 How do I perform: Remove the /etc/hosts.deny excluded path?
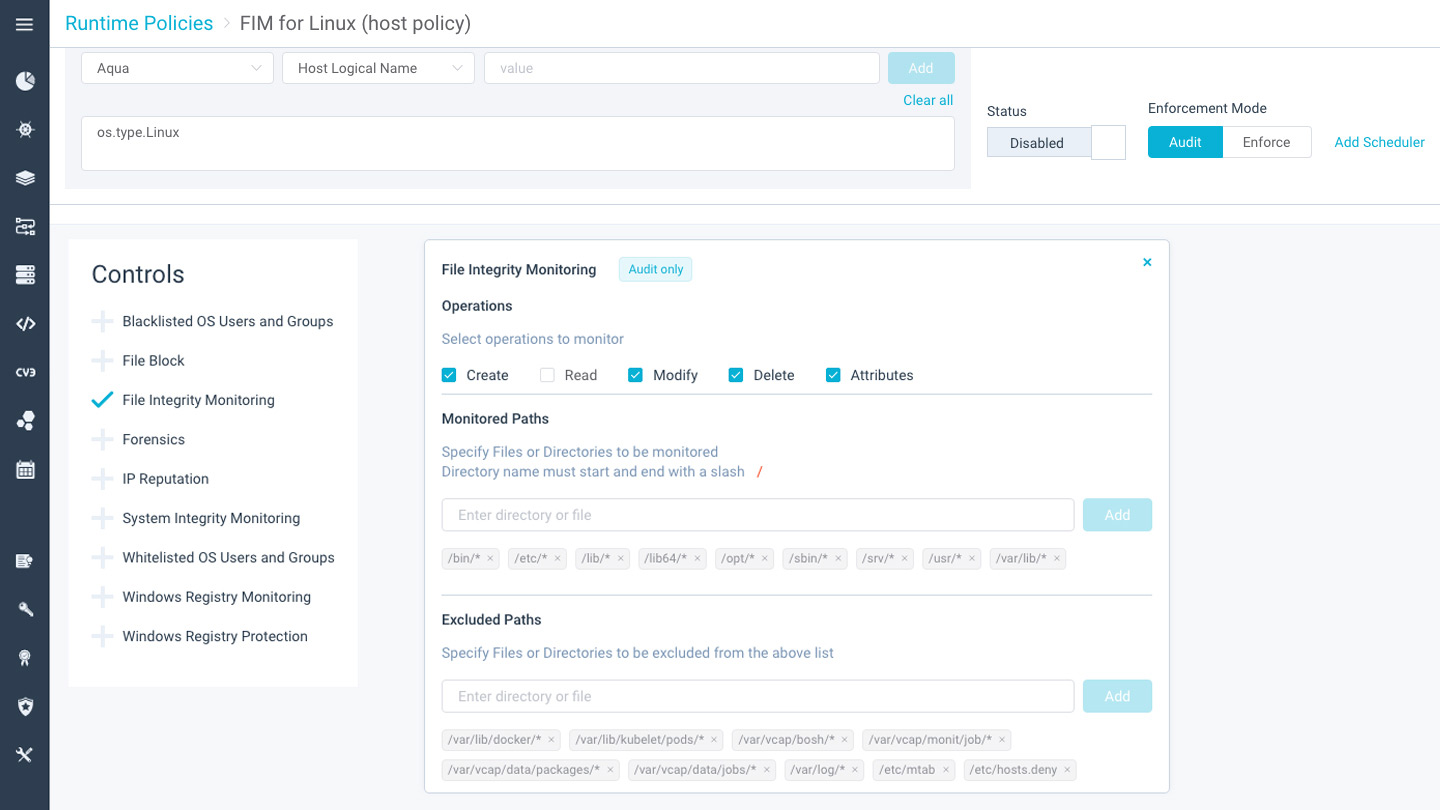(1067, 770)
